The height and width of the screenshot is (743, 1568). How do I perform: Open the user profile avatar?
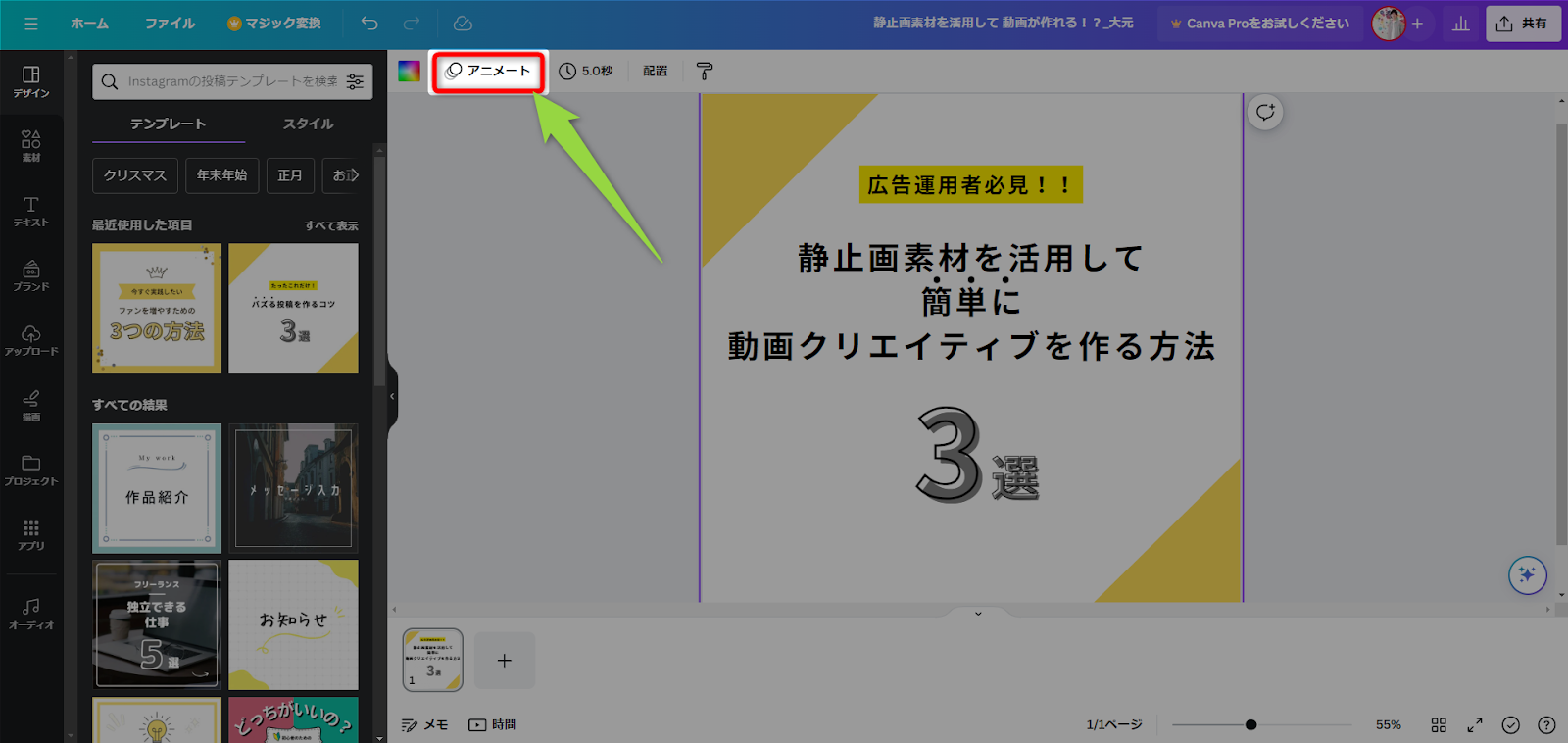point(1388,24)
